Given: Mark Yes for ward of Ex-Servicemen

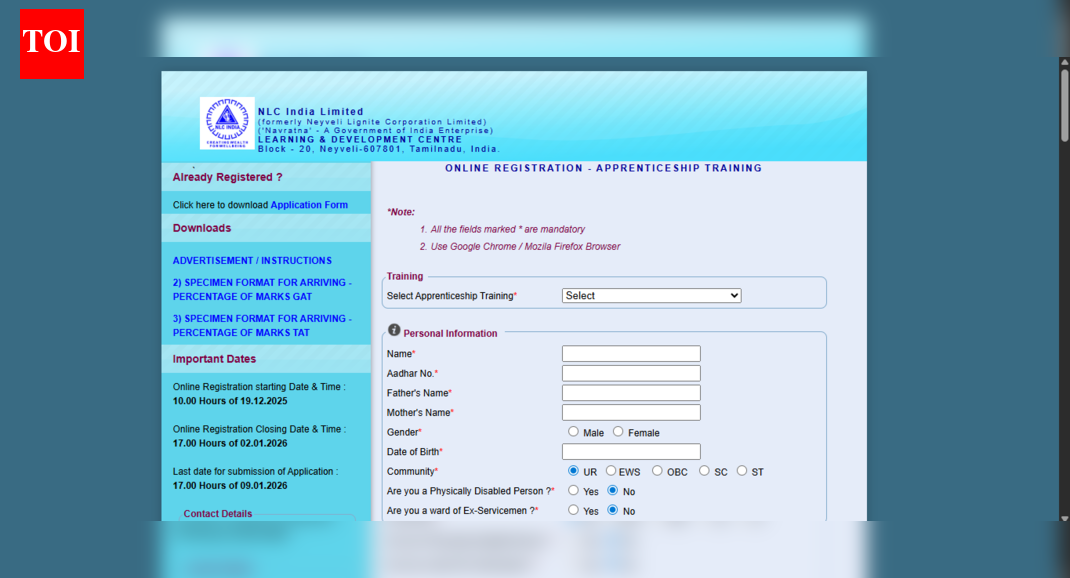Looking at the screenshot, I should tap(573, 510).
